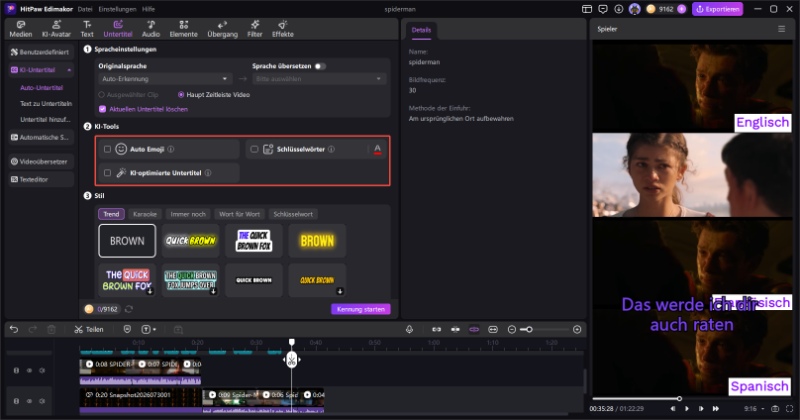Click the Kennung starten button
This screenshot has width=800, height=420.
point(361,309)
